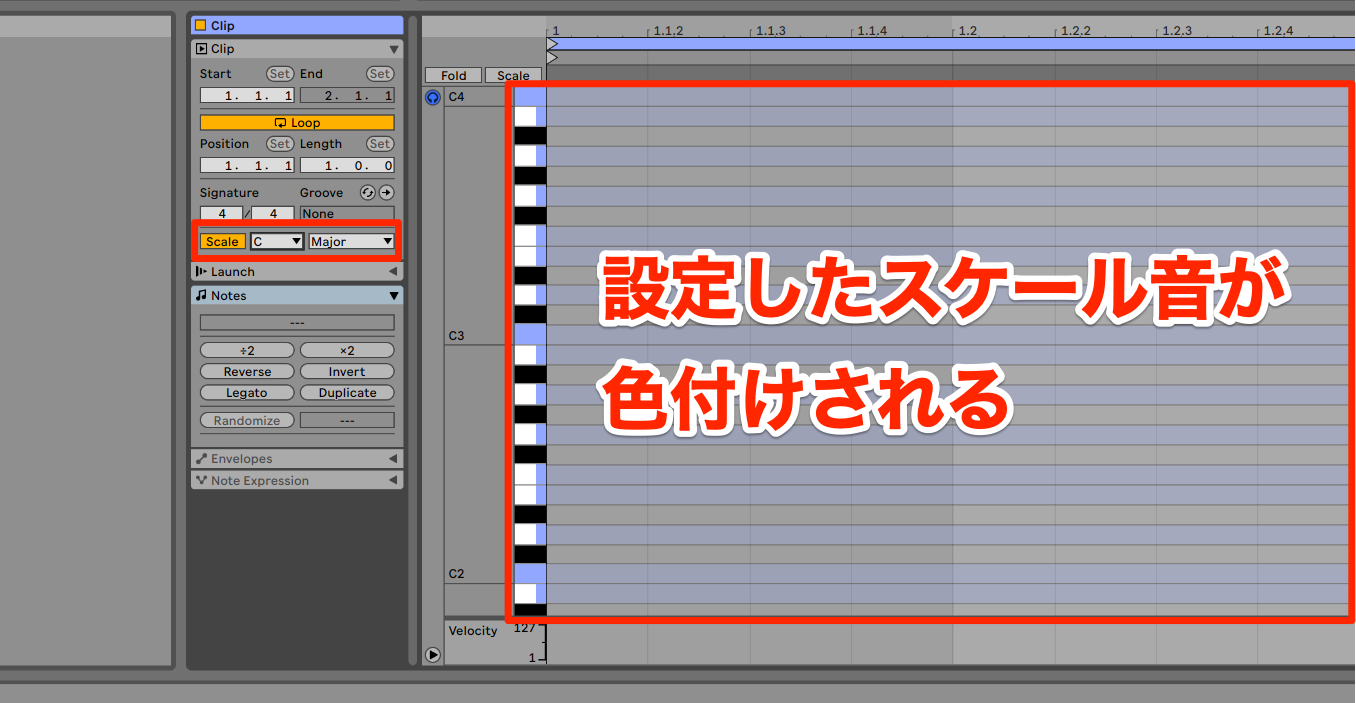Select the Signature denominator field
The image size is (1356, 703).
(273, 213)
